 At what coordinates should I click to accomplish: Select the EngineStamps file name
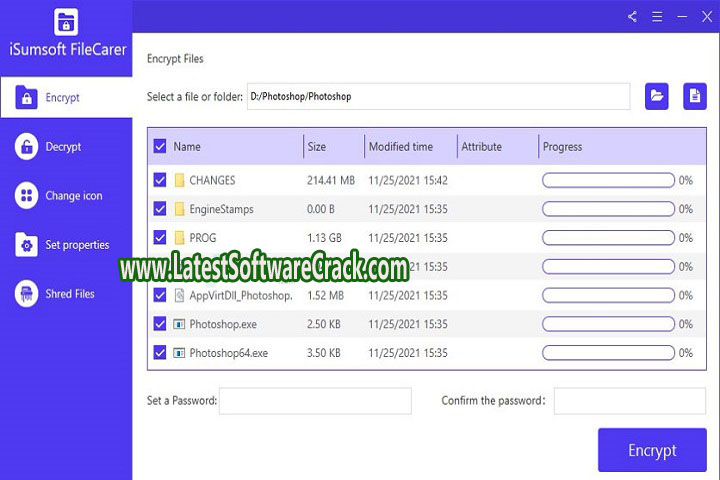(x=221, y=209)
